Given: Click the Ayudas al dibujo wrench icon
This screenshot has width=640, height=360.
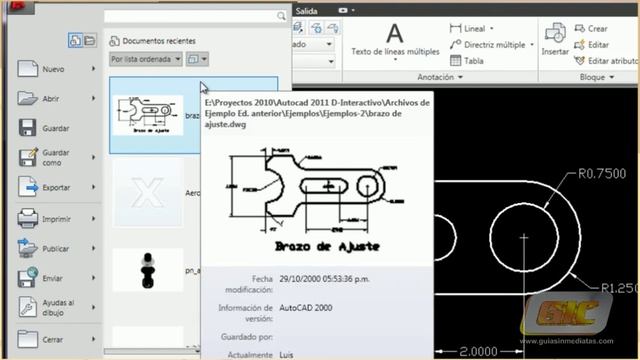Looking at the screenshot, I should point(28,307).
